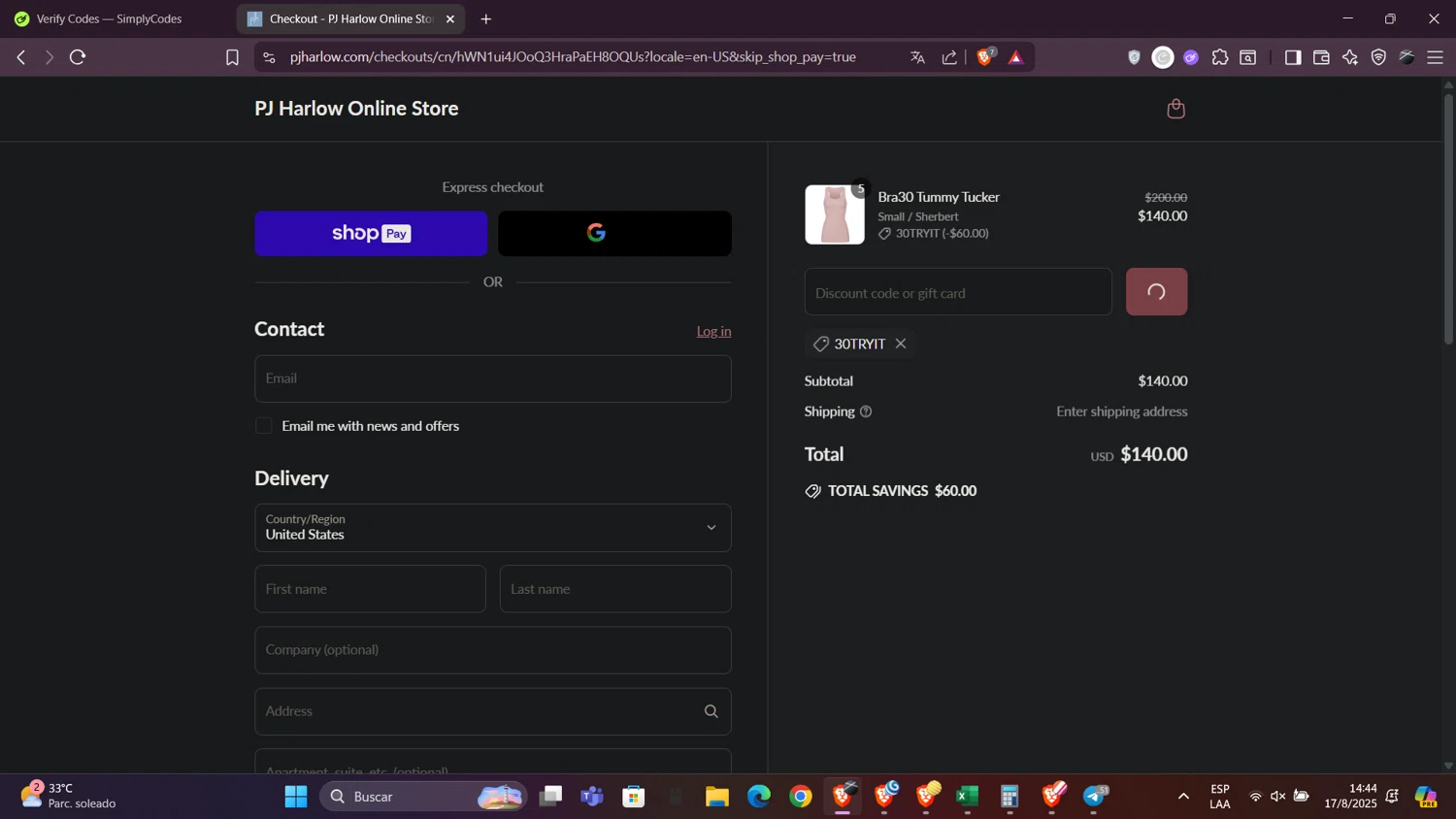Image resolution: width=1456 pixels, height=819 pixels.
Task: Check Email me with news and offers
Action: (x=263, y=426)
